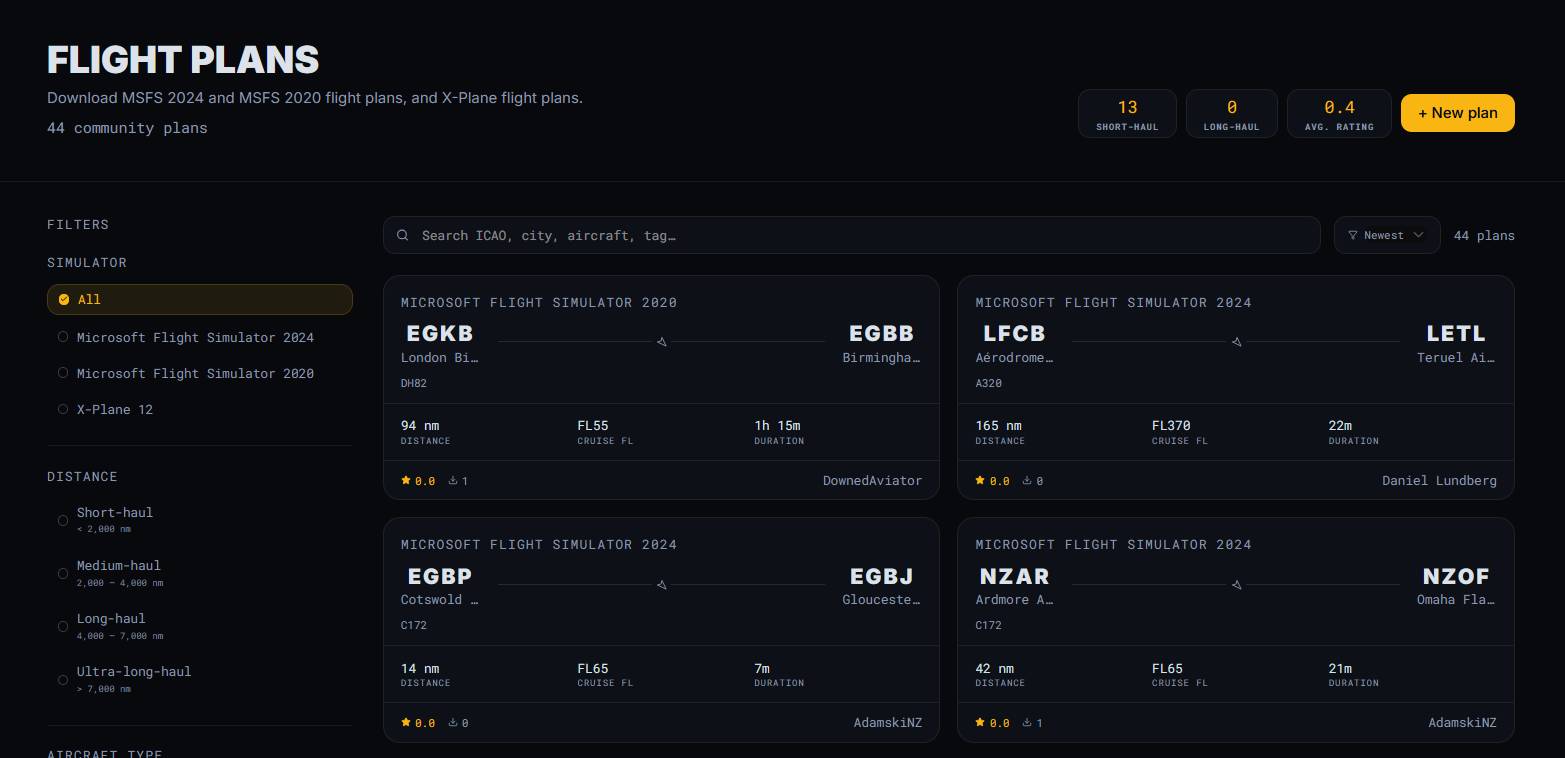Click the download icon on EGKB card
Viewport: 1565px width, 758px height.
(x=453, y=480)
